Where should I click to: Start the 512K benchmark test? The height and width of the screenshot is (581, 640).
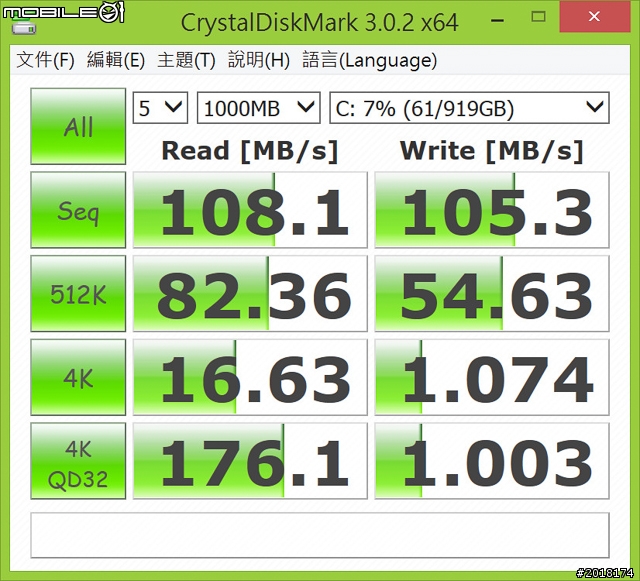(78, 294)
